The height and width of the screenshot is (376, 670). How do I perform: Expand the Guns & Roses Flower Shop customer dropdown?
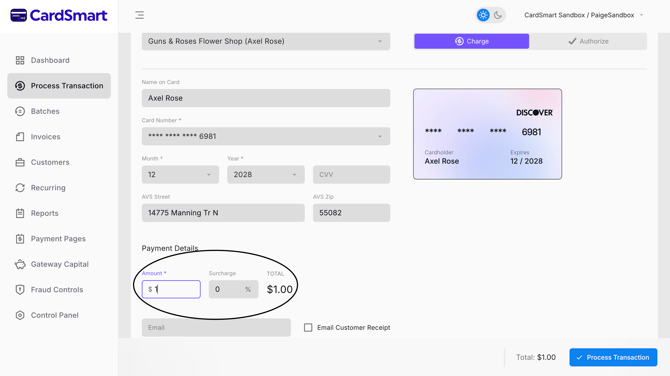pos(266,41)
